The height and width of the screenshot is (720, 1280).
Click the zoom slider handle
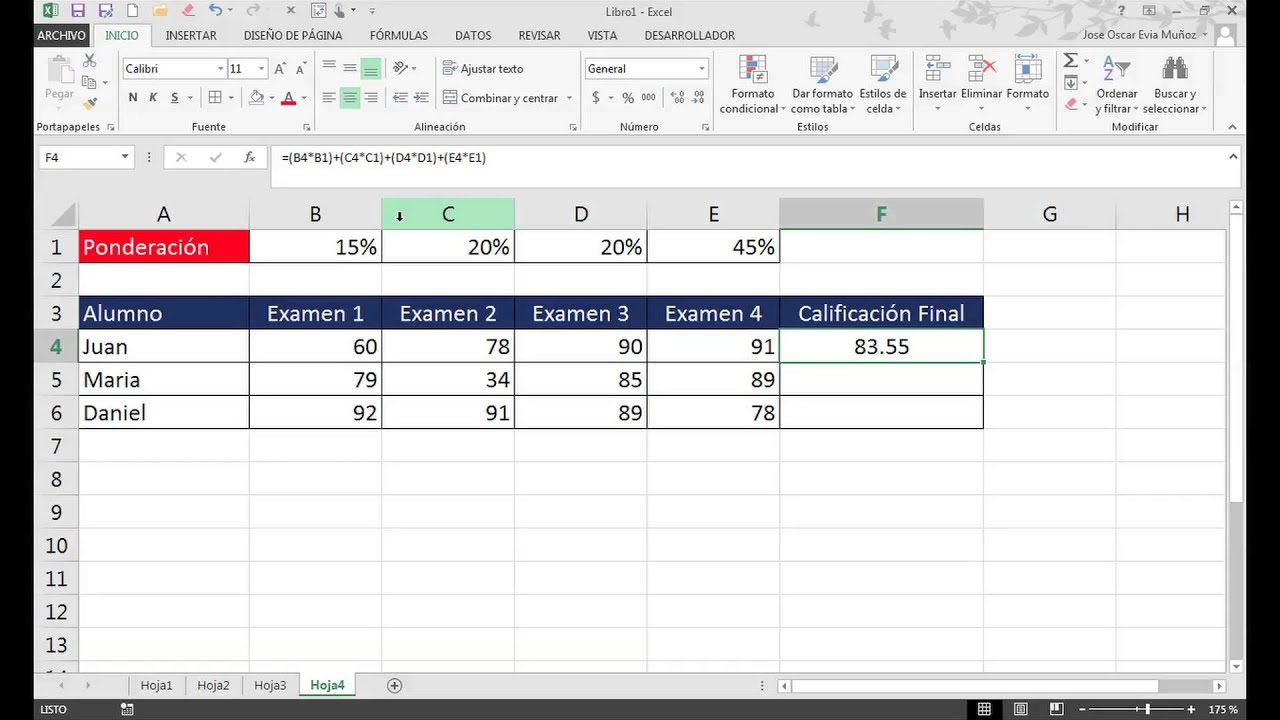click(1147, 709)
